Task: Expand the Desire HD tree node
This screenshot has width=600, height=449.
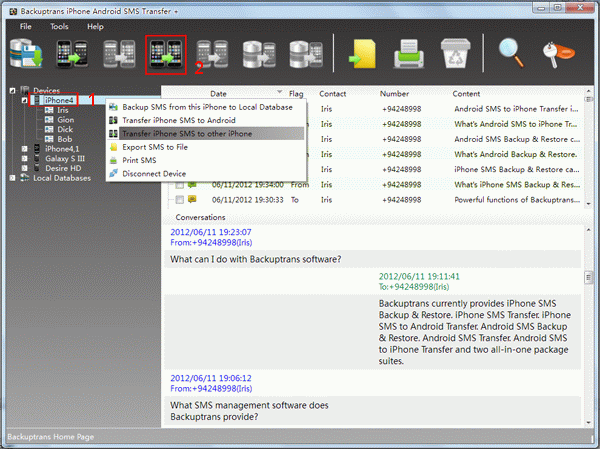Action: click(x=24, y=168)
